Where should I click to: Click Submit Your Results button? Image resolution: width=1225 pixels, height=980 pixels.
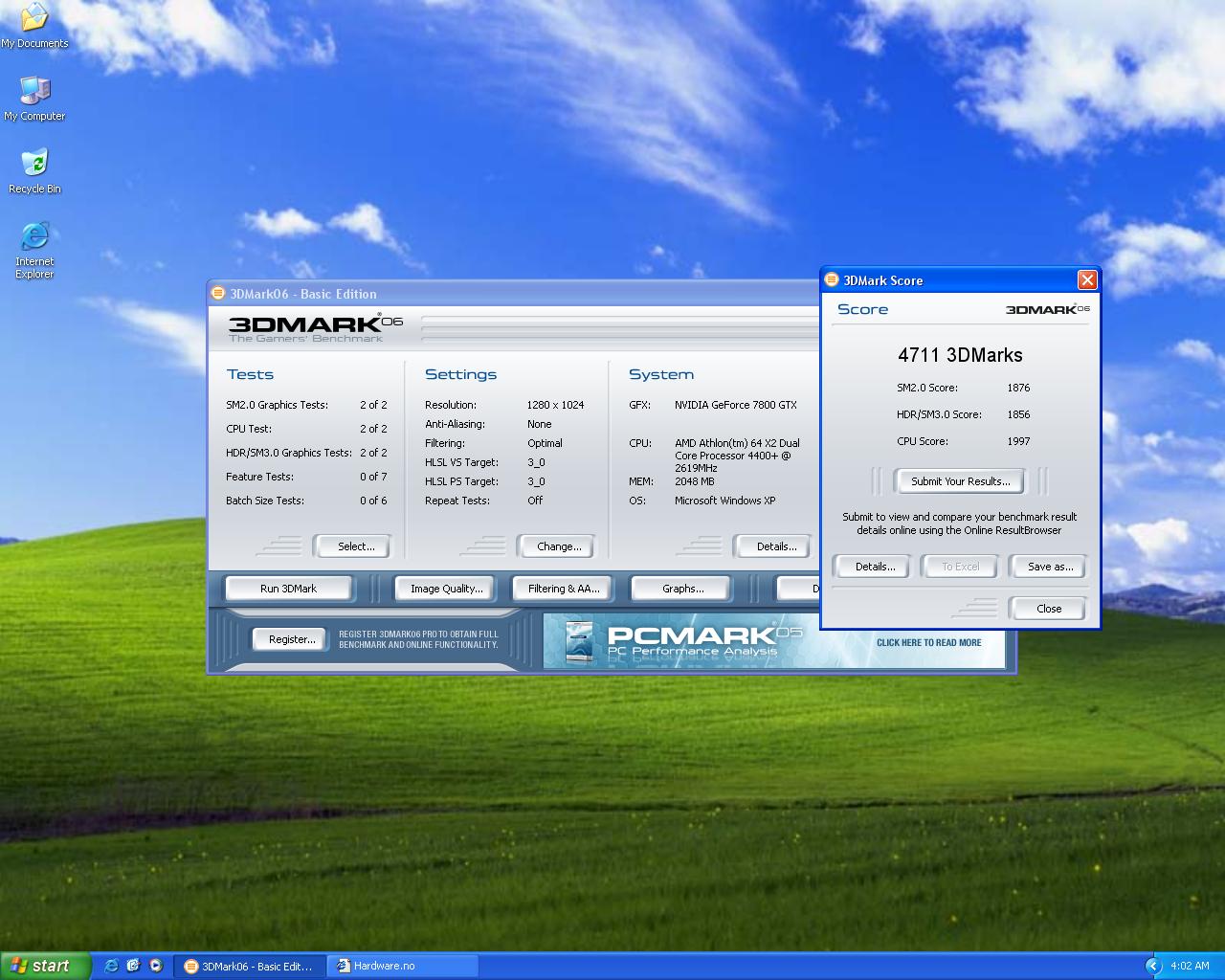click(x=960, y=481)
